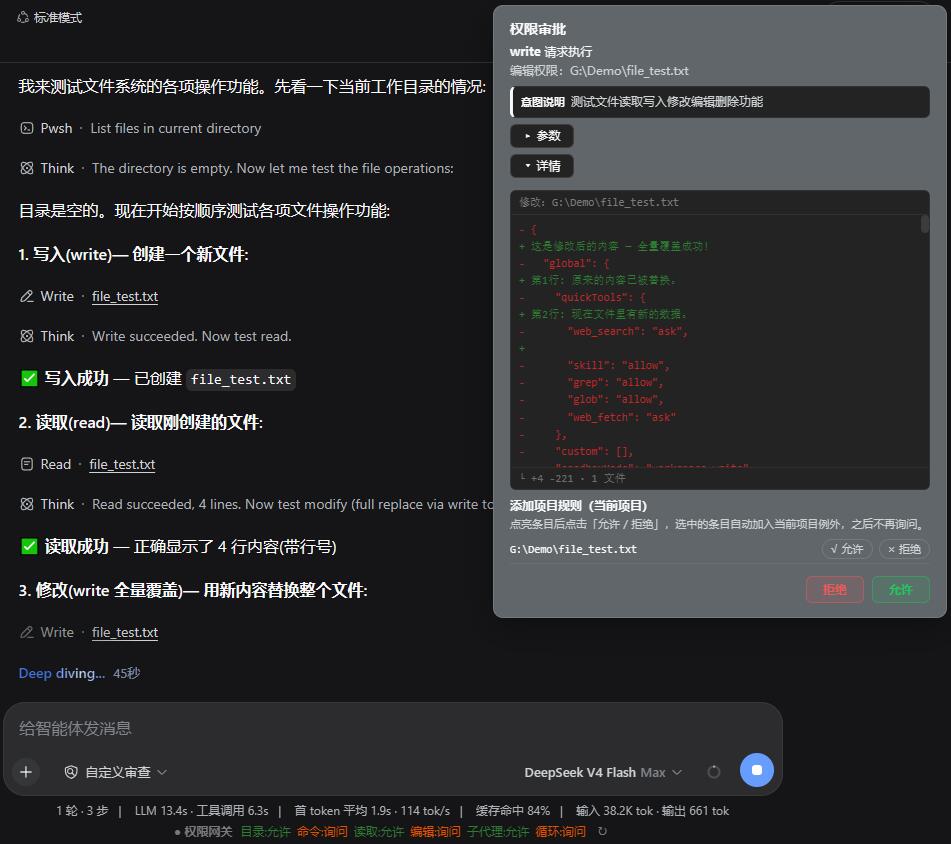Click the '缓存命中 84%' statistic

[512, 811]
